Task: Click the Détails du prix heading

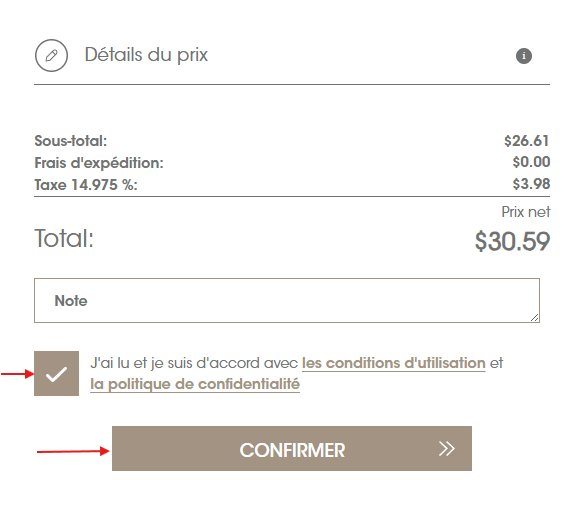Action: coord(146,55)
